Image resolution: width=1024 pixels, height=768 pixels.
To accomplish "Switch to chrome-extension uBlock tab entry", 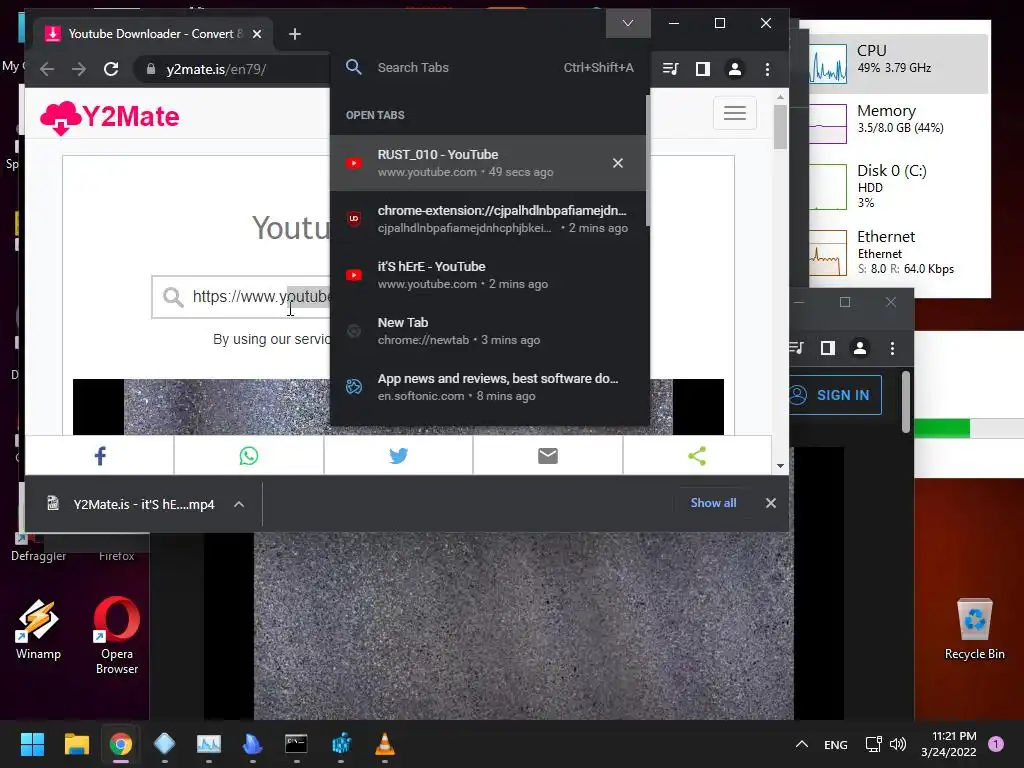I will tap(488, 219).
